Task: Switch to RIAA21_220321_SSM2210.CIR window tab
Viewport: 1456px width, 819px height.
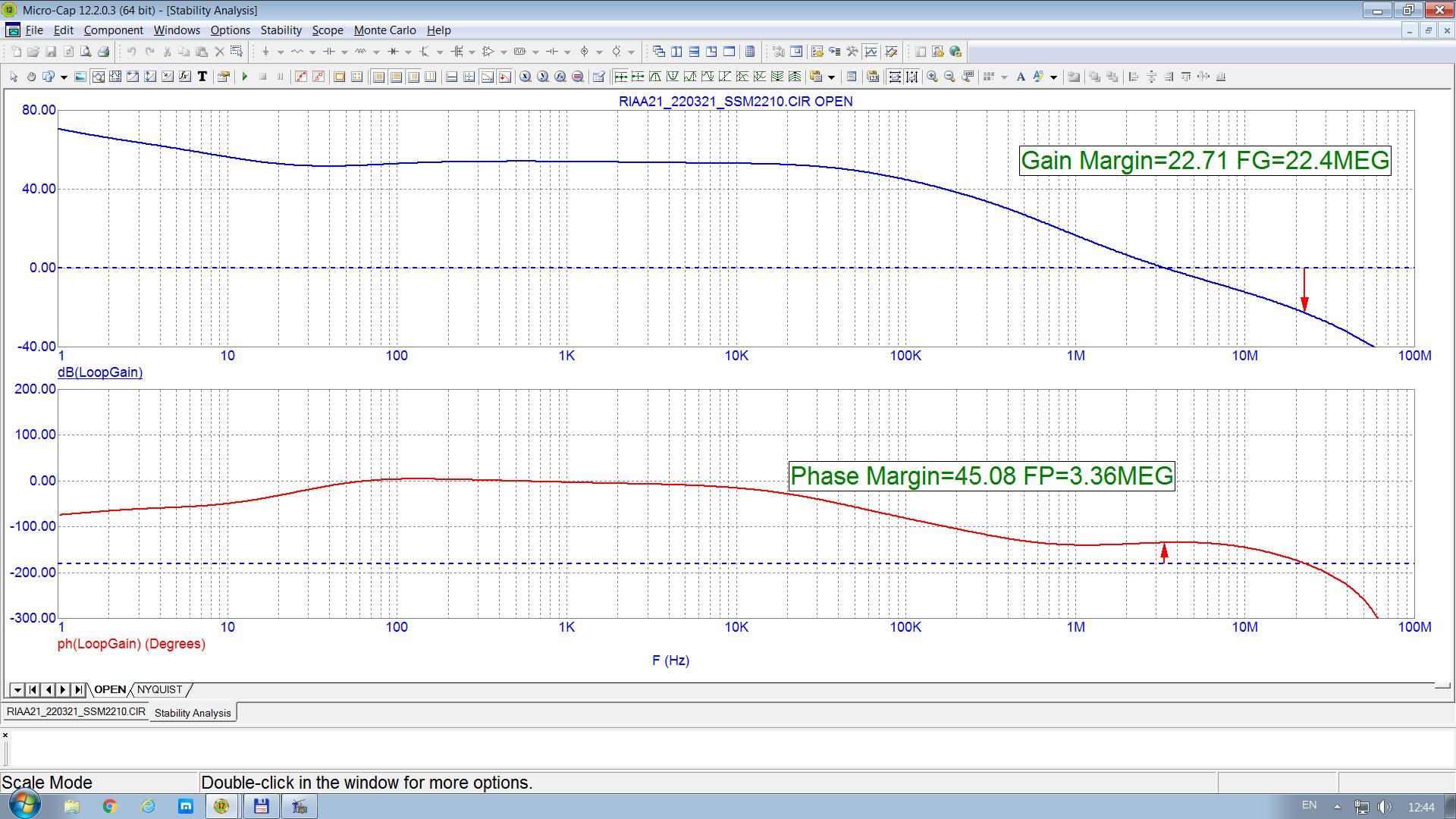Action: tap(76, 712)
